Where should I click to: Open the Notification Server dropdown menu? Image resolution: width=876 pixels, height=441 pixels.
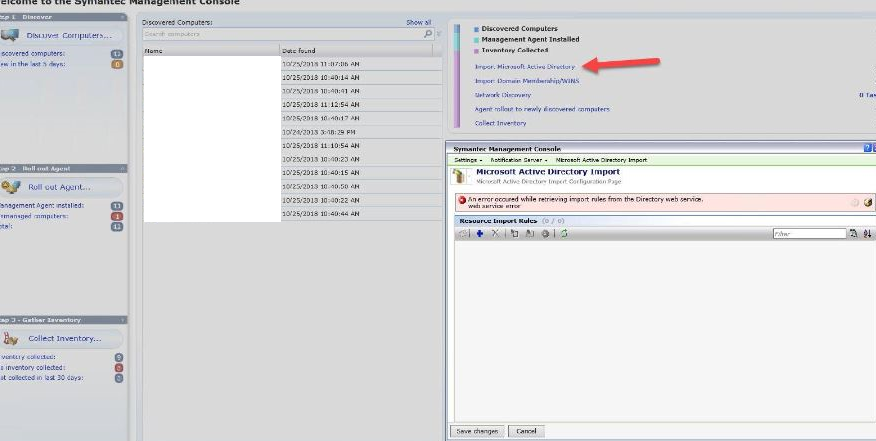tap(518, 160)
